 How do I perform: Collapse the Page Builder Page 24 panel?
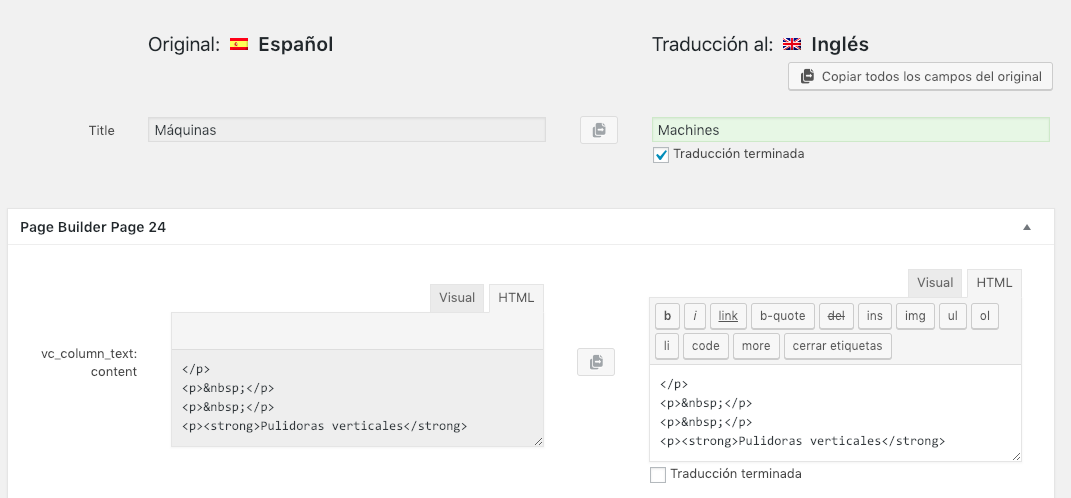pyautogui.click(x=1027, y=227)
